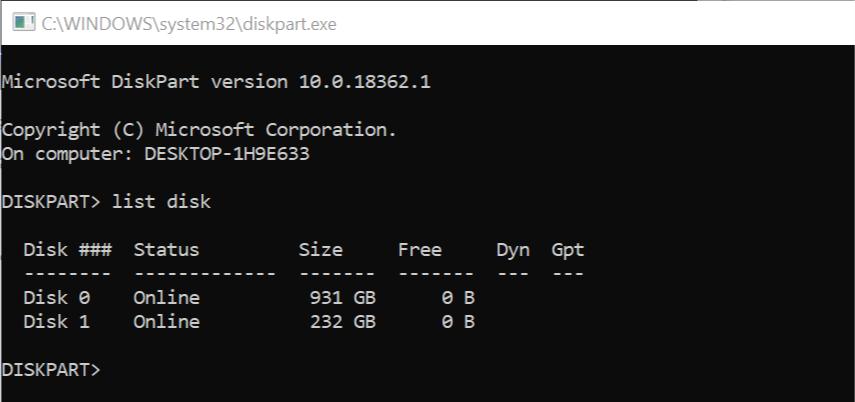Click the 931 GB size value
The width and height of the screenshot is (855, 402).
tap(342, 298)
